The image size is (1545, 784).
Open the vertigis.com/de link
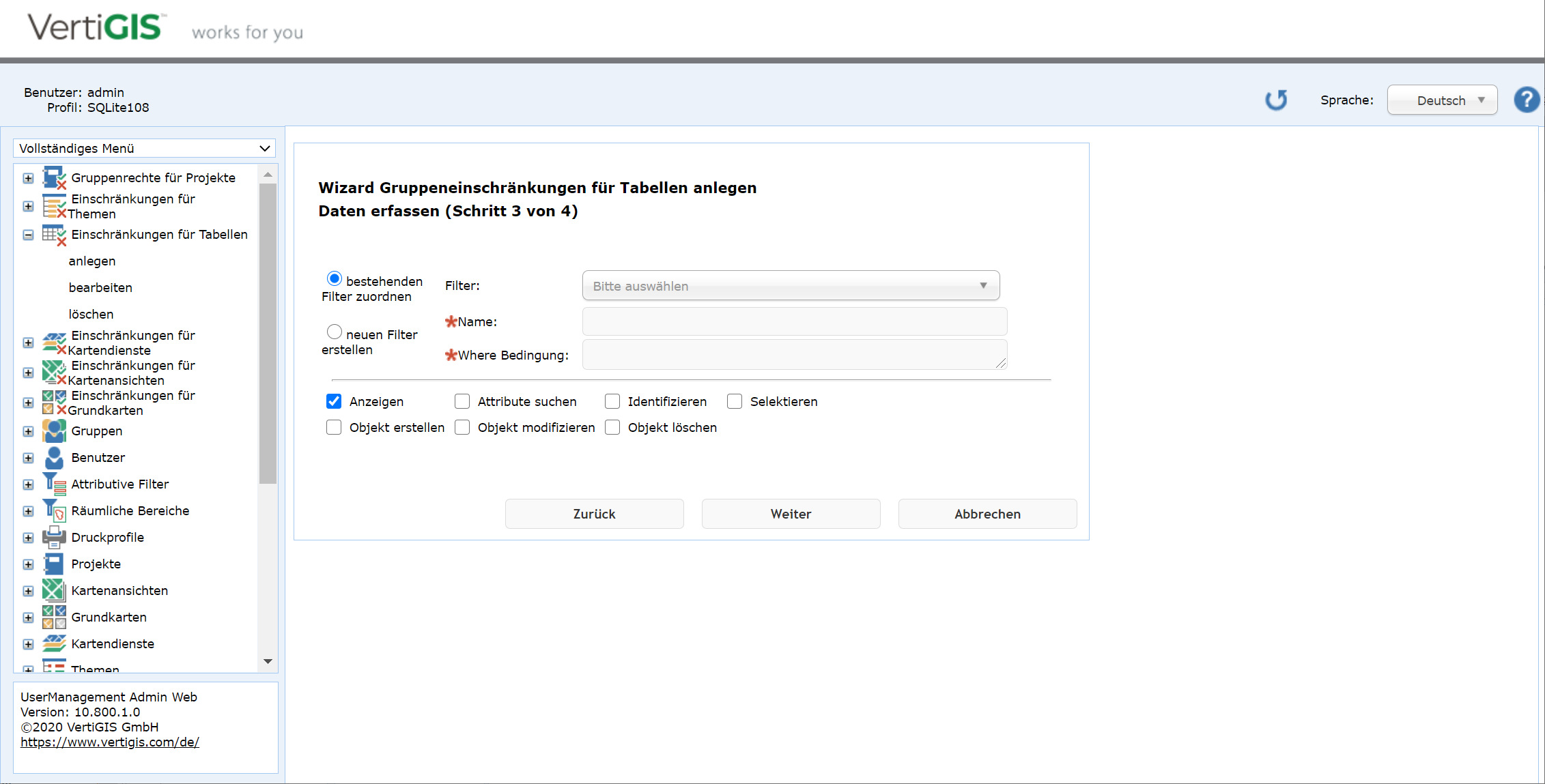point(110,742)
